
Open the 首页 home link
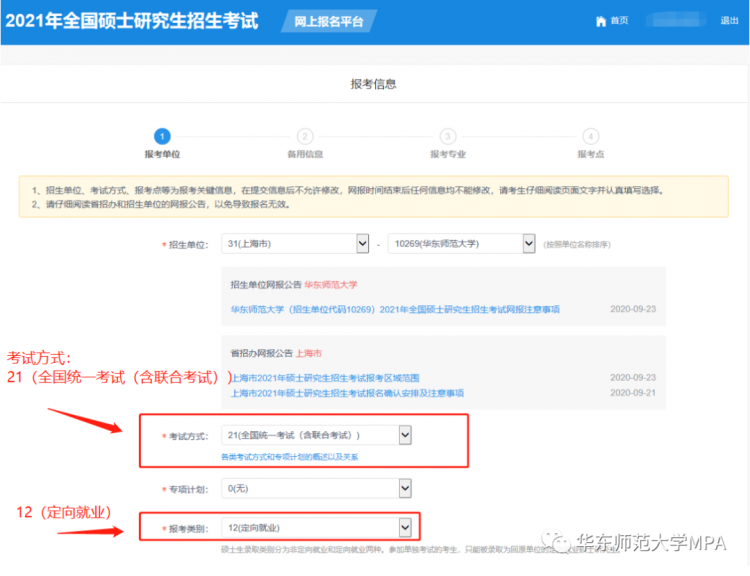(x=619, y=21)
